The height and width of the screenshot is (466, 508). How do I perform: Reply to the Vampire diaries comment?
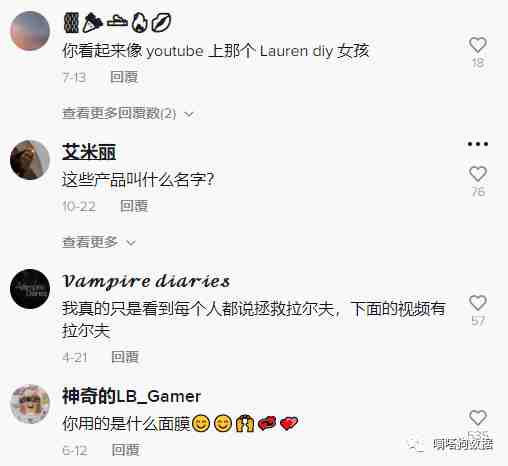pos(125,357)
